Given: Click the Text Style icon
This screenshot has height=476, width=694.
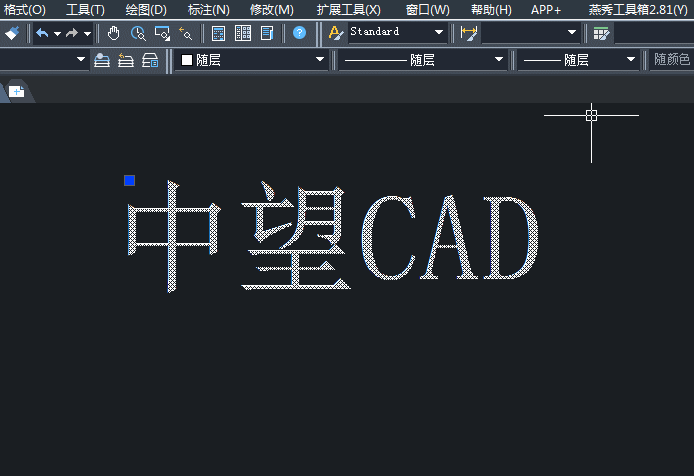Looking at the screenshot, I should 336,33.
